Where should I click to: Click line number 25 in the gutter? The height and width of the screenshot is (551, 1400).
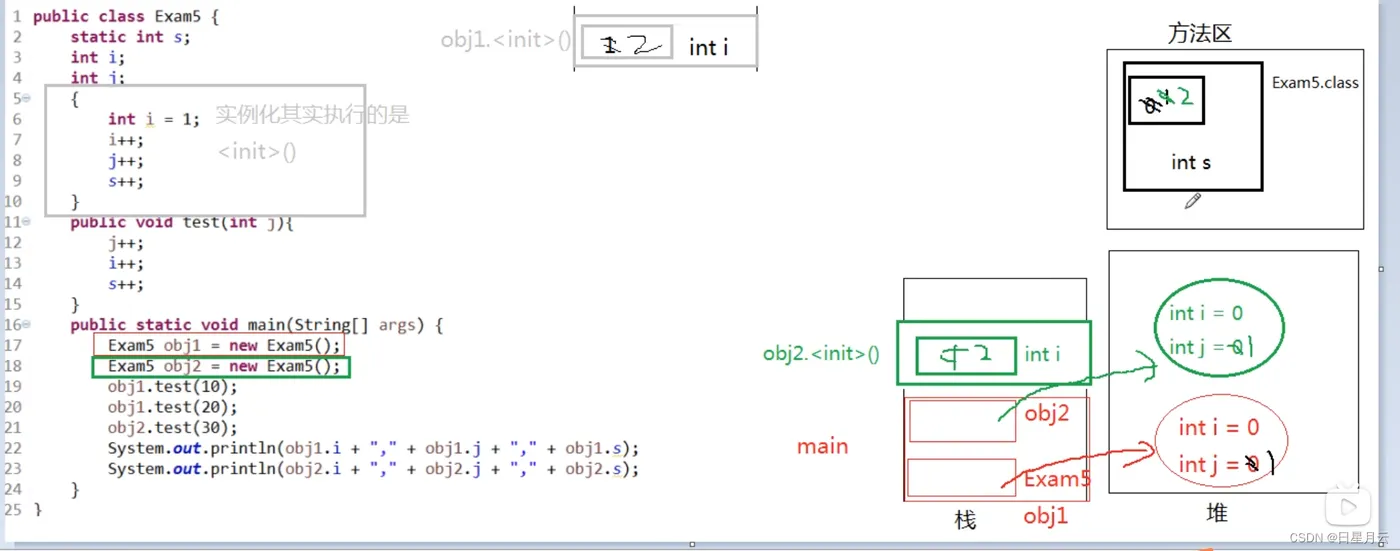pyautogui.click(x=12, y=510)
